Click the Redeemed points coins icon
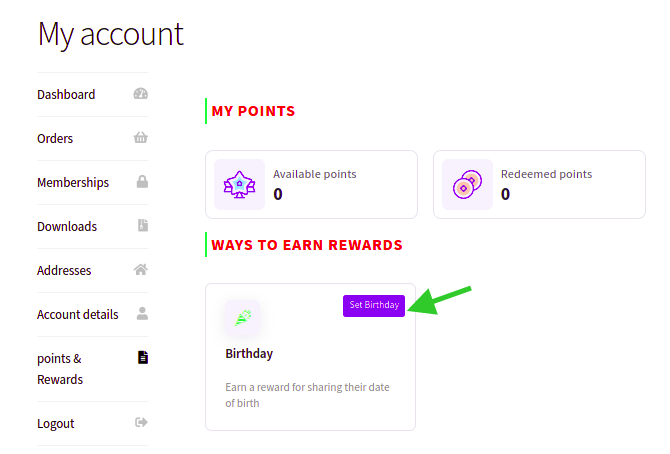This screenshot has height=454, width=670. (x=467, y=185)
